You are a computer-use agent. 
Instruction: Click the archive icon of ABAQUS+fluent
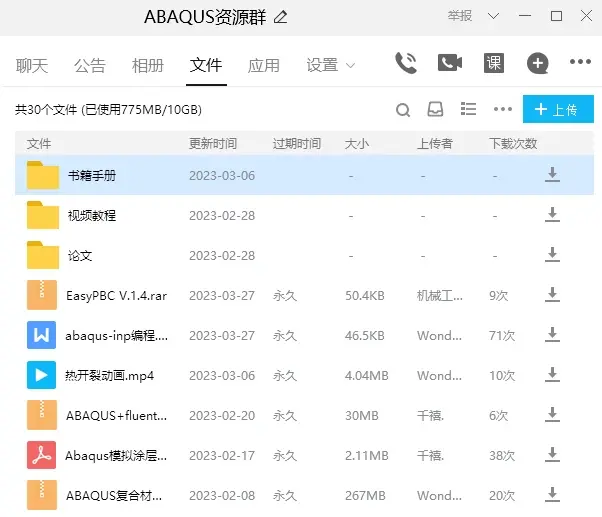coord(42,415)
